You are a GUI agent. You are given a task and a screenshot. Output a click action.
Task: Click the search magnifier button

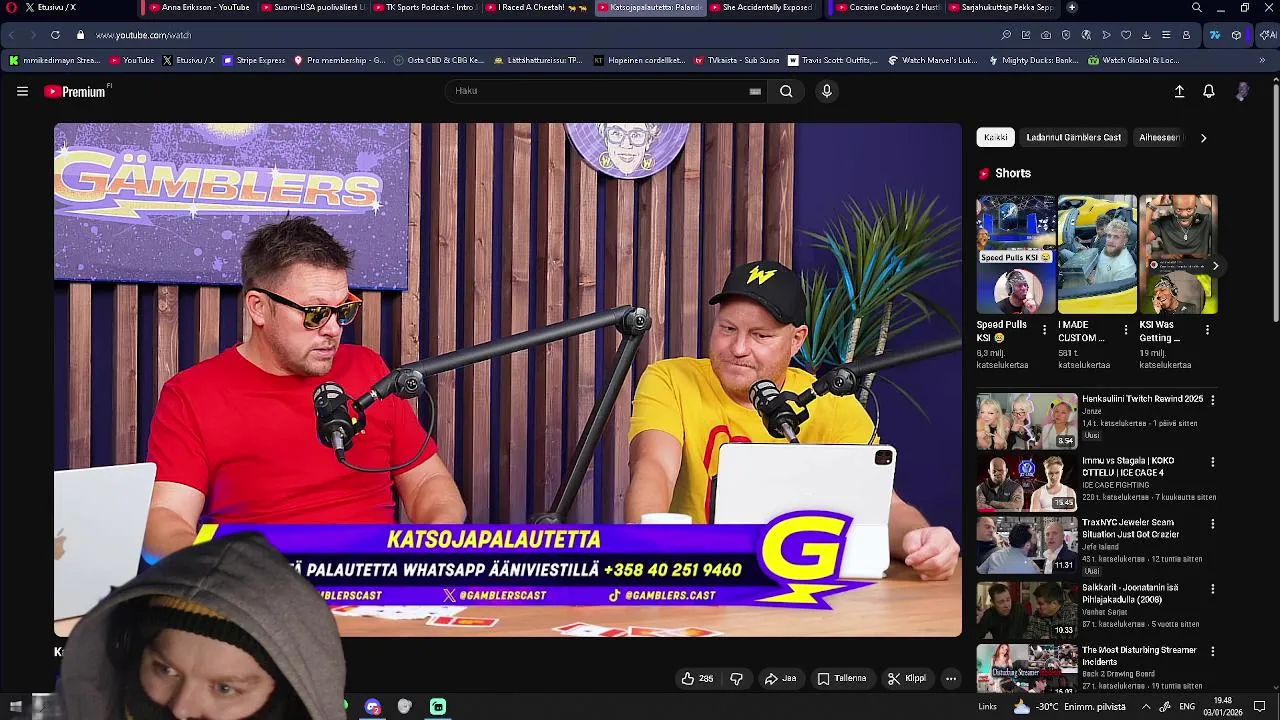(786, 91)
